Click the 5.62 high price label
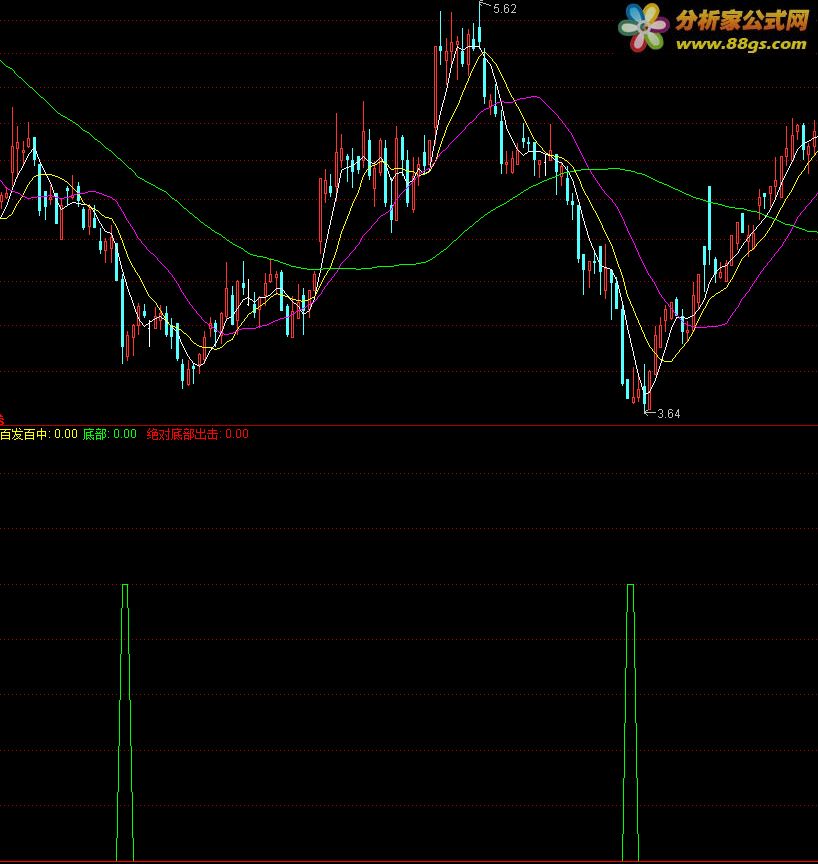The height and width of the screenshot is (864, 818). click(x=505, y=9)
